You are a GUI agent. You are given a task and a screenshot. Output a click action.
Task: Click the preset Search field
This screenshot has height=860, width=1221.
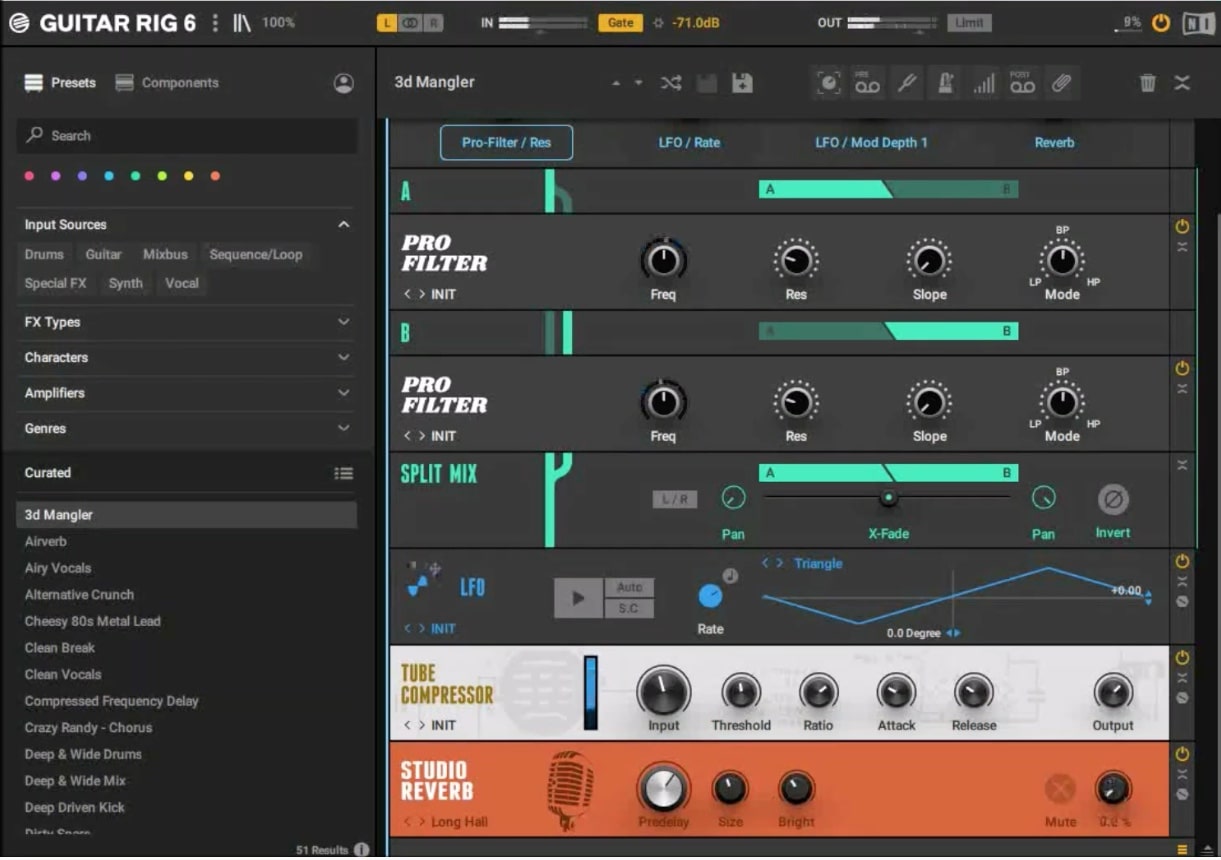pyautogui.click(x=187, y=135)
